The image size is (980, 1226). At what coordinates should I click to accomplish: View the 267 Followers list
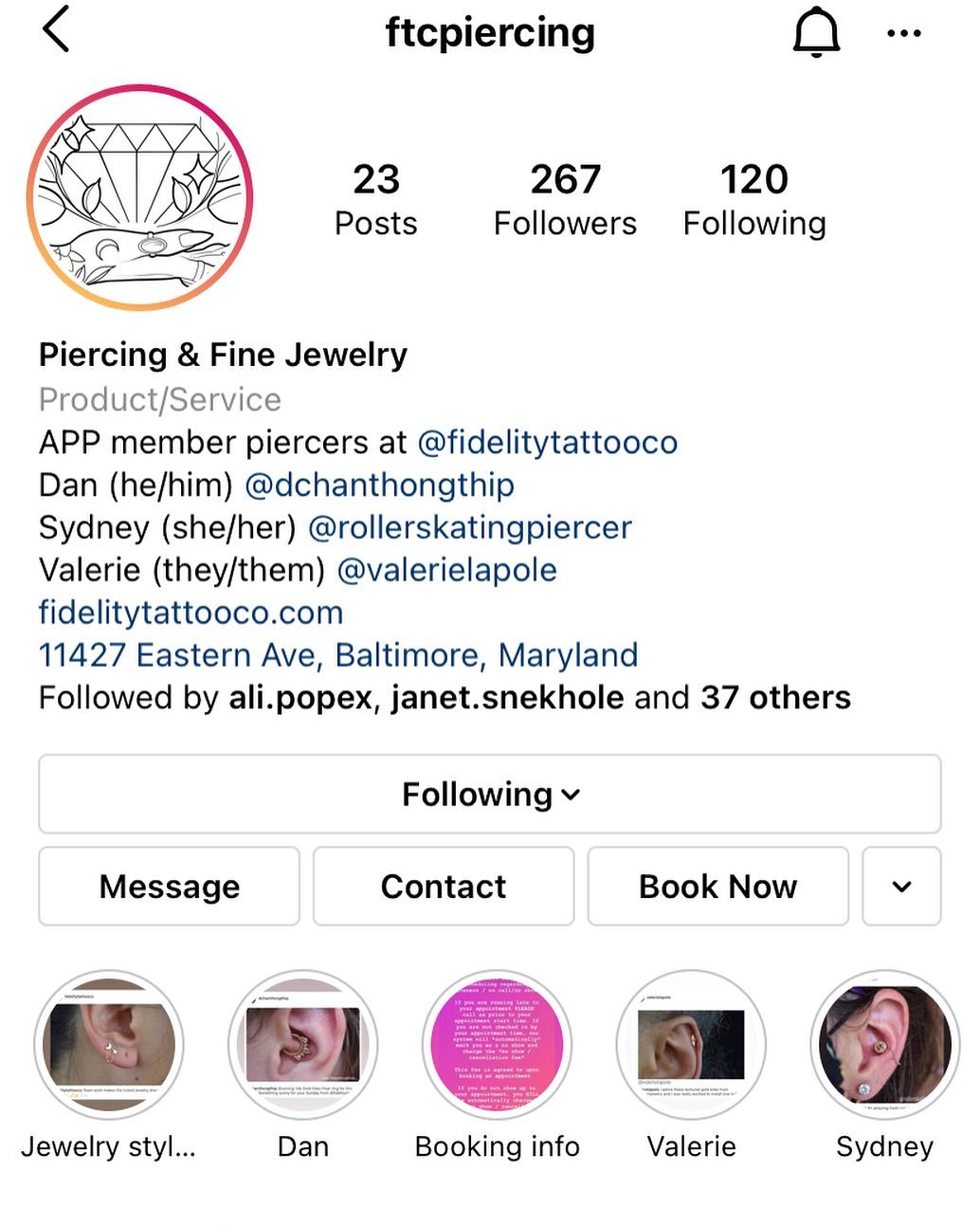(x=565, y=199)
